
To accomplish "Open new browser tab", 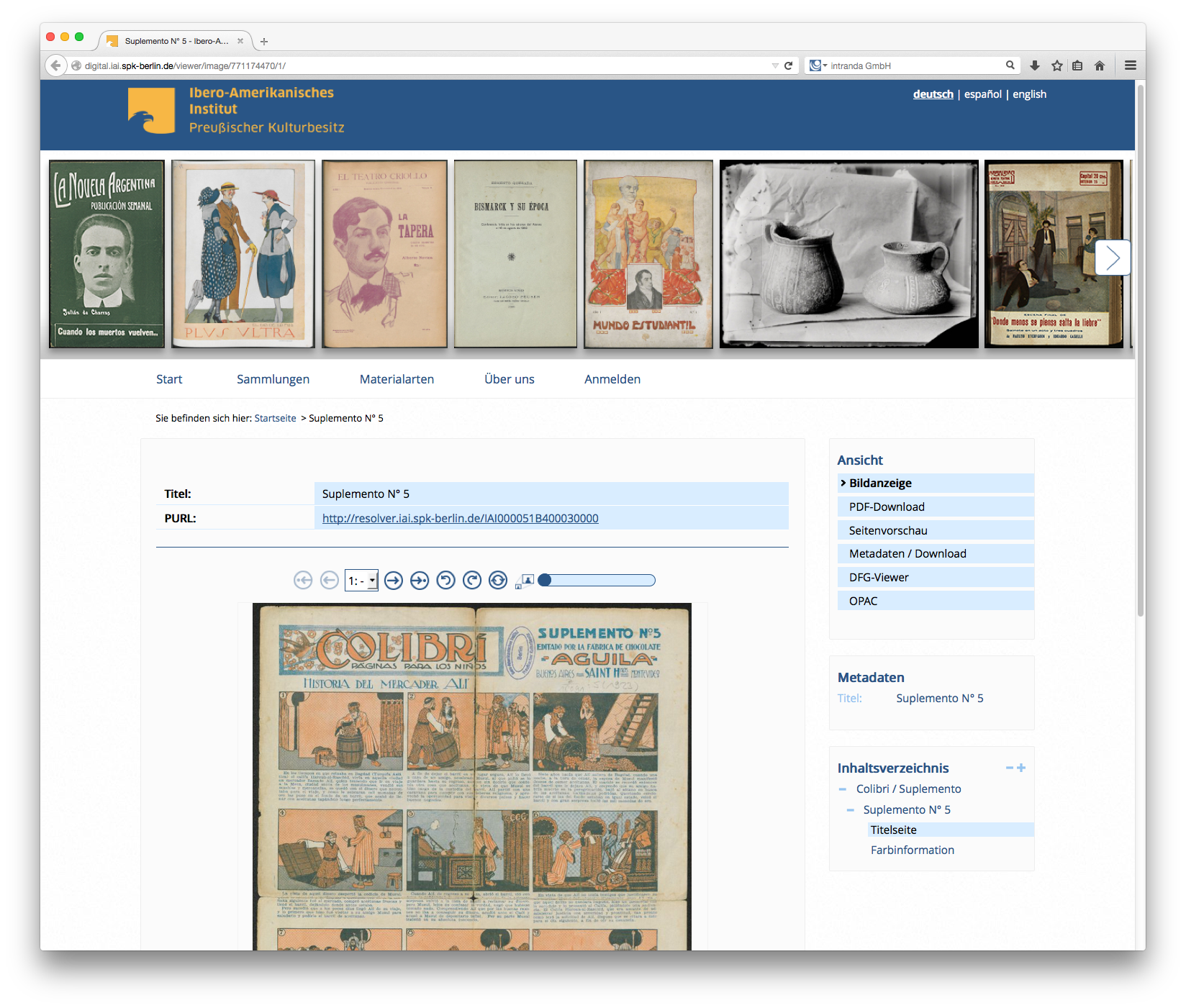I will coord(264,42).
